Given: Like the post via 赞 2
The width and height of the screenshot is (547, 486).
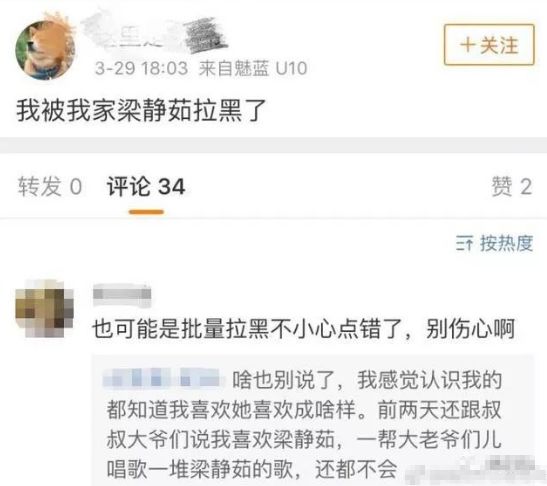Looking at the screenshot, I should [x=512, y=186].
